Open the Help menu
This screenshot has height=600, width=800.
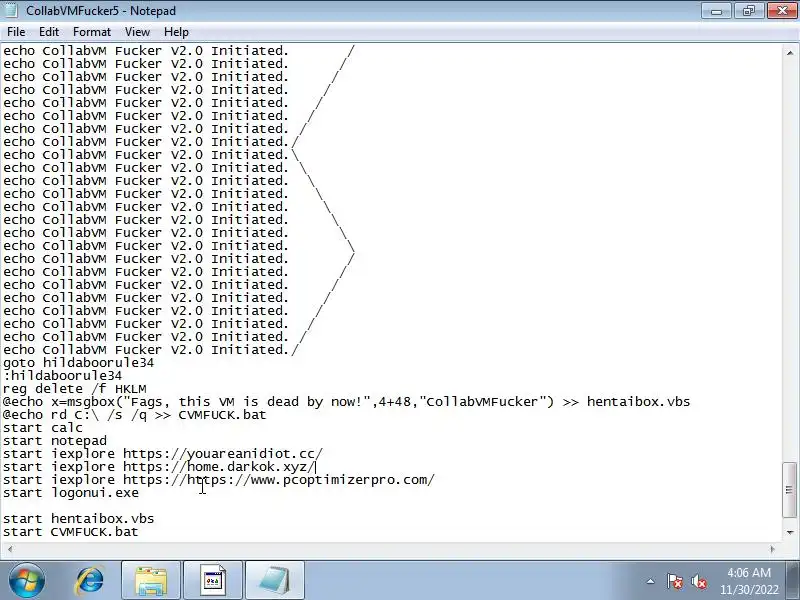(x=176, y=32)
